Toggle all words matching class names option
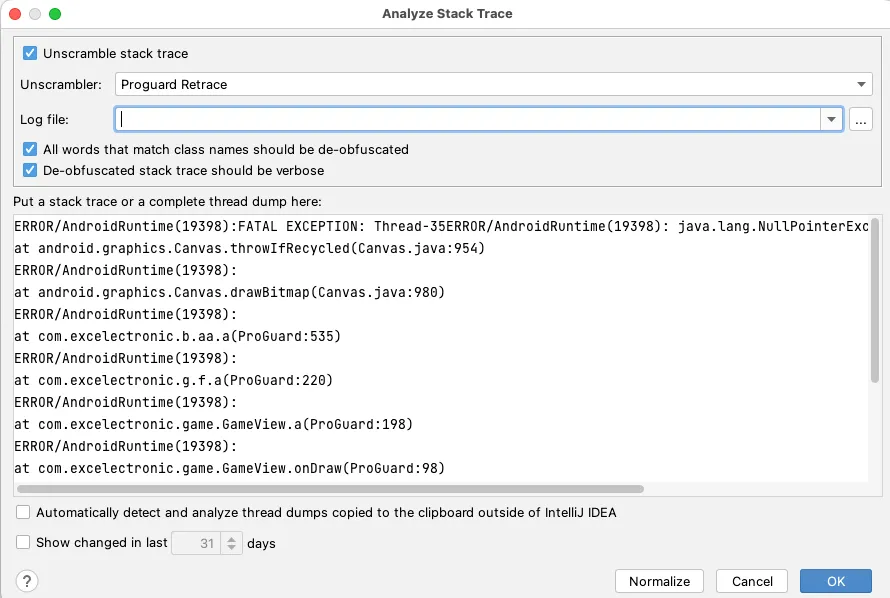 tap(30, 149)
